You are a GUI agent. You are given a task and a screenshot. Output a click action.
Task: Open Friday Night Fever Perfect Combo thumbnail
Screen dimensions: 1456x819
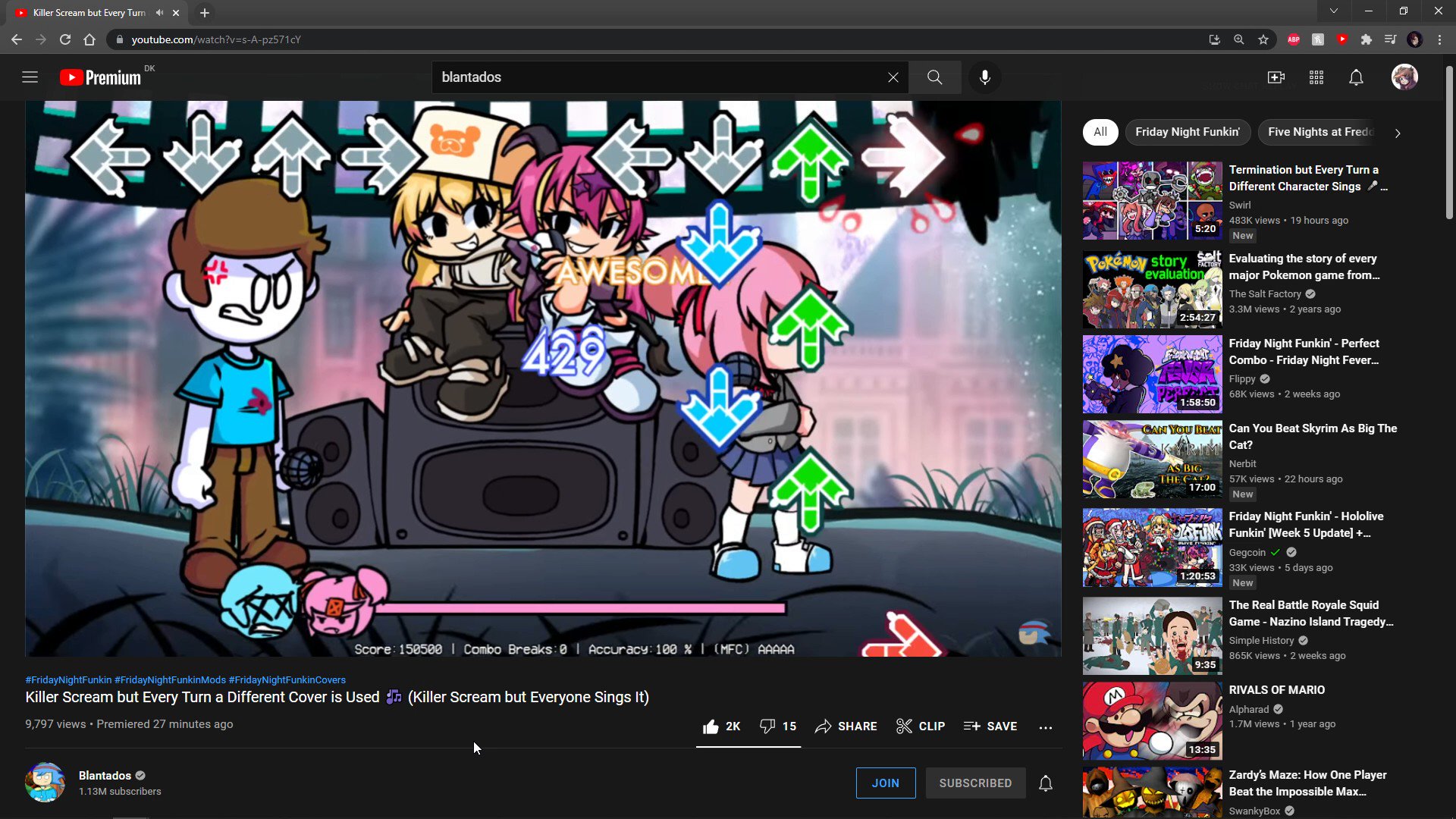click(1152, 375)
